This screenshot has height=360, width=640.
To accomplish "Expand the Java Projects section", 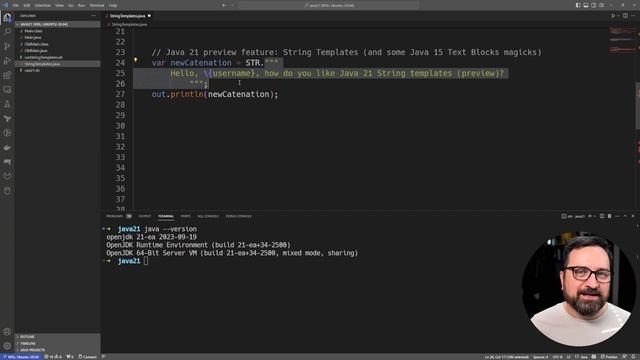I will [x=58, y=350].
